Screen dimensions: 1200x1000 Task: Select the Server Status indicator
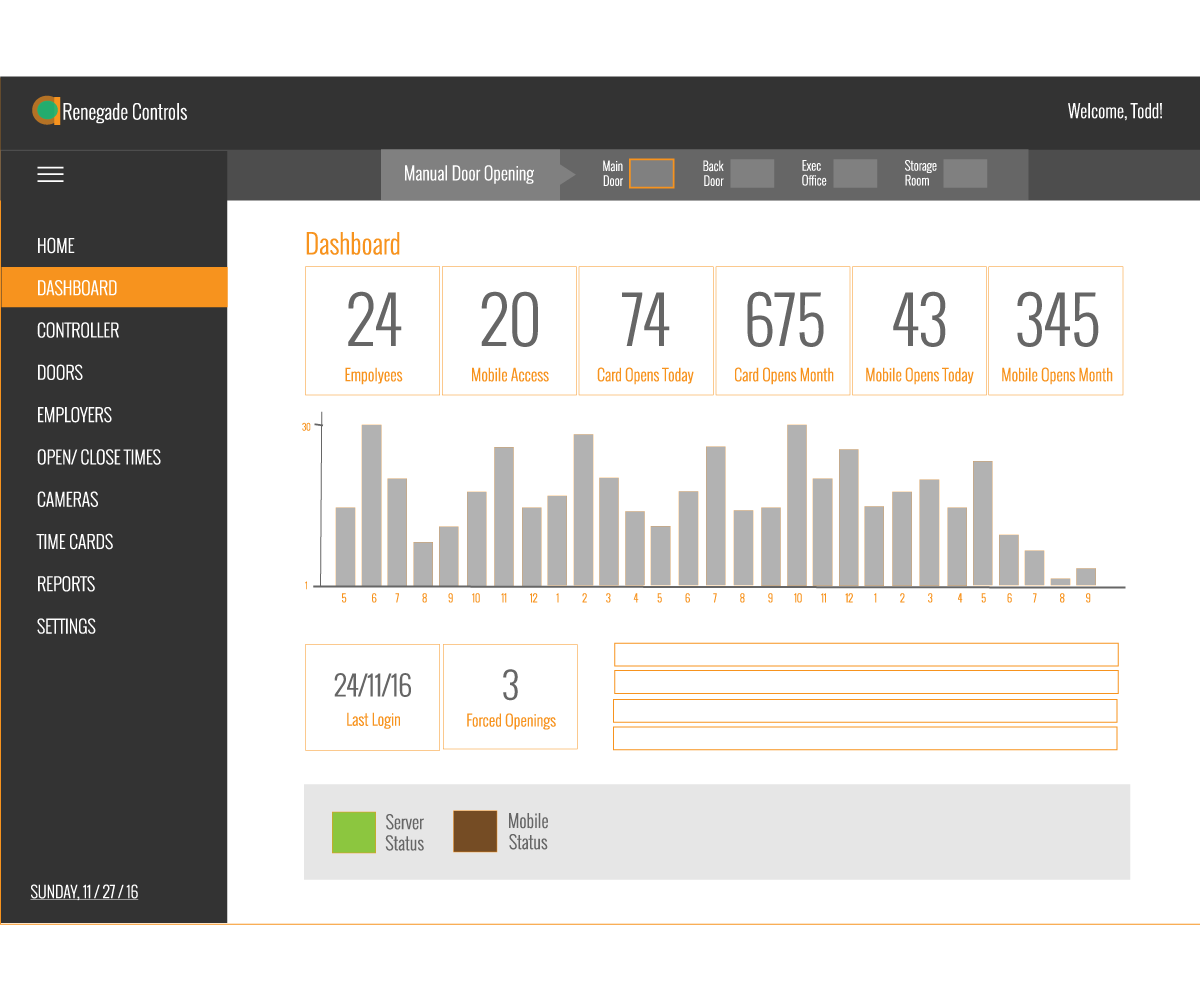coord(380,832)
